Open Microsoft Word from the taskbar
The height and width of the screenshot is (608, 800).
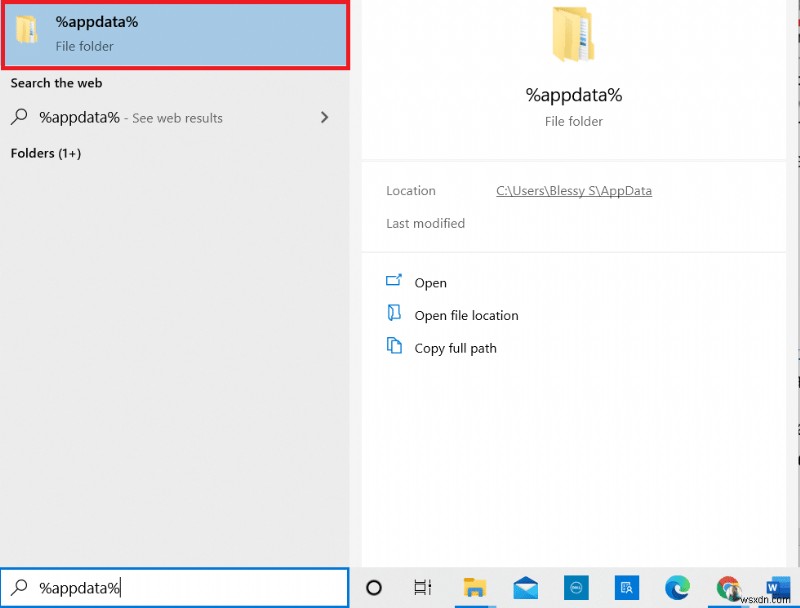click(778, 588)
